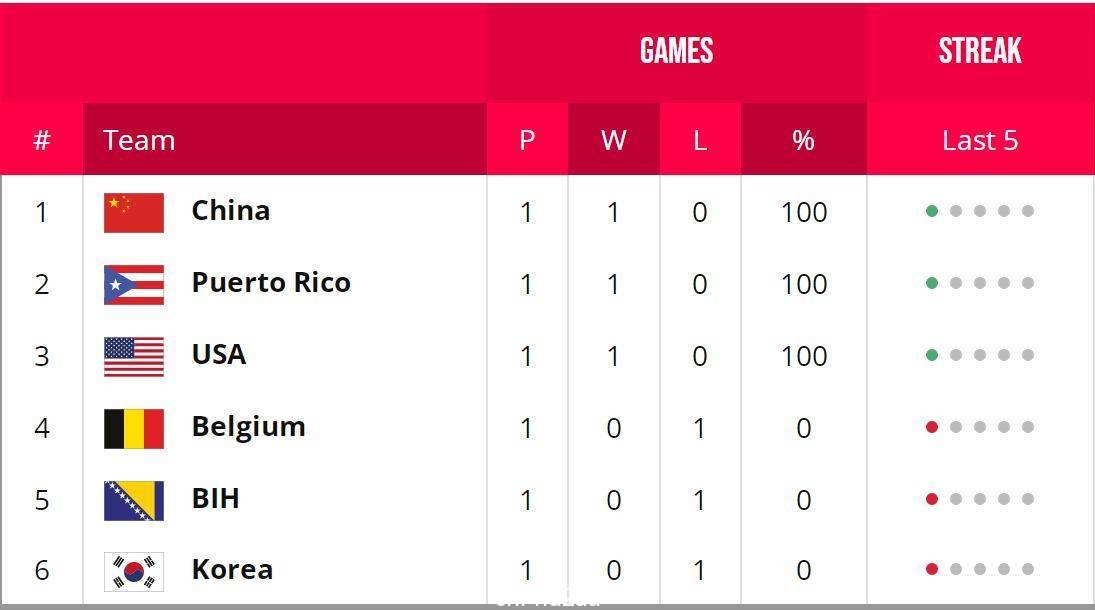
Task: Click the GAMES group header
Action: point(677,51)
